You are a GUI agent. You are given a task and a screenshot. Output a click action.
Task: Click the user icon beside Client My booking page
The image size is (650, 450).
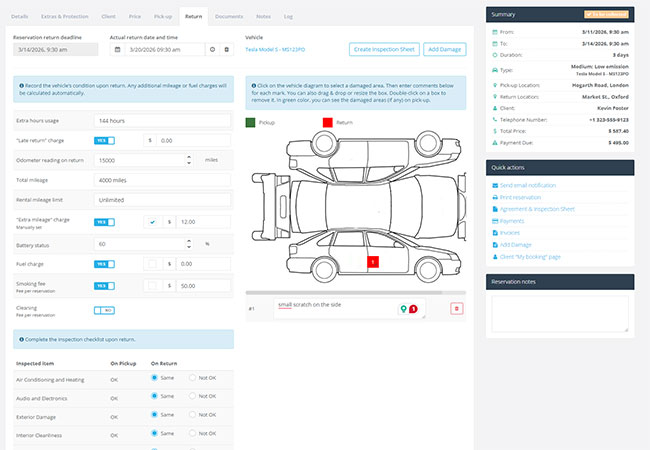(x=495, y=257)
